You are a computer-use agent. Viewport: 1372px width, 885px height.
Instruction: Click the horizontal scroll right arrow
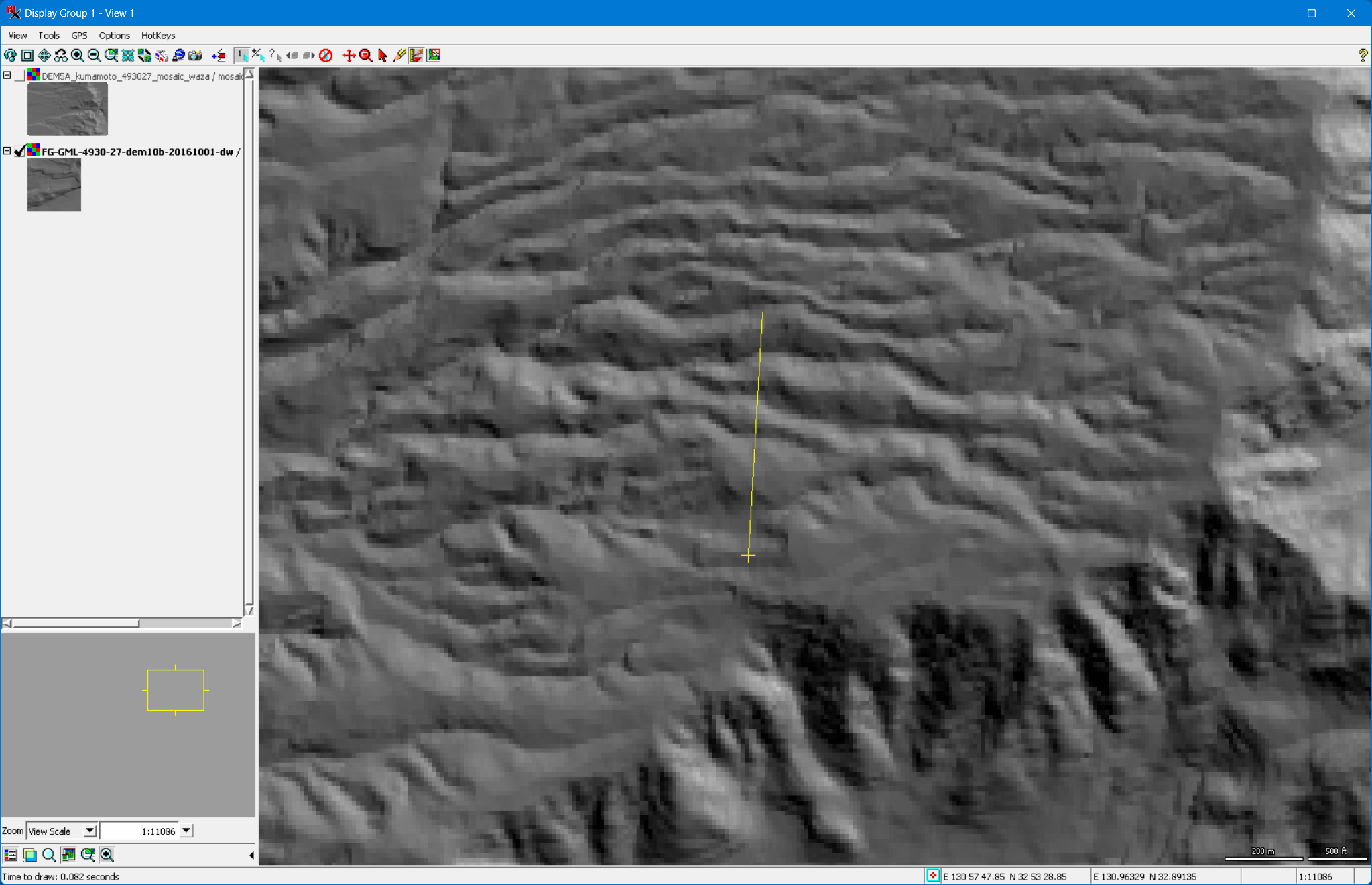pyautogui.click(x=237, y=624)
